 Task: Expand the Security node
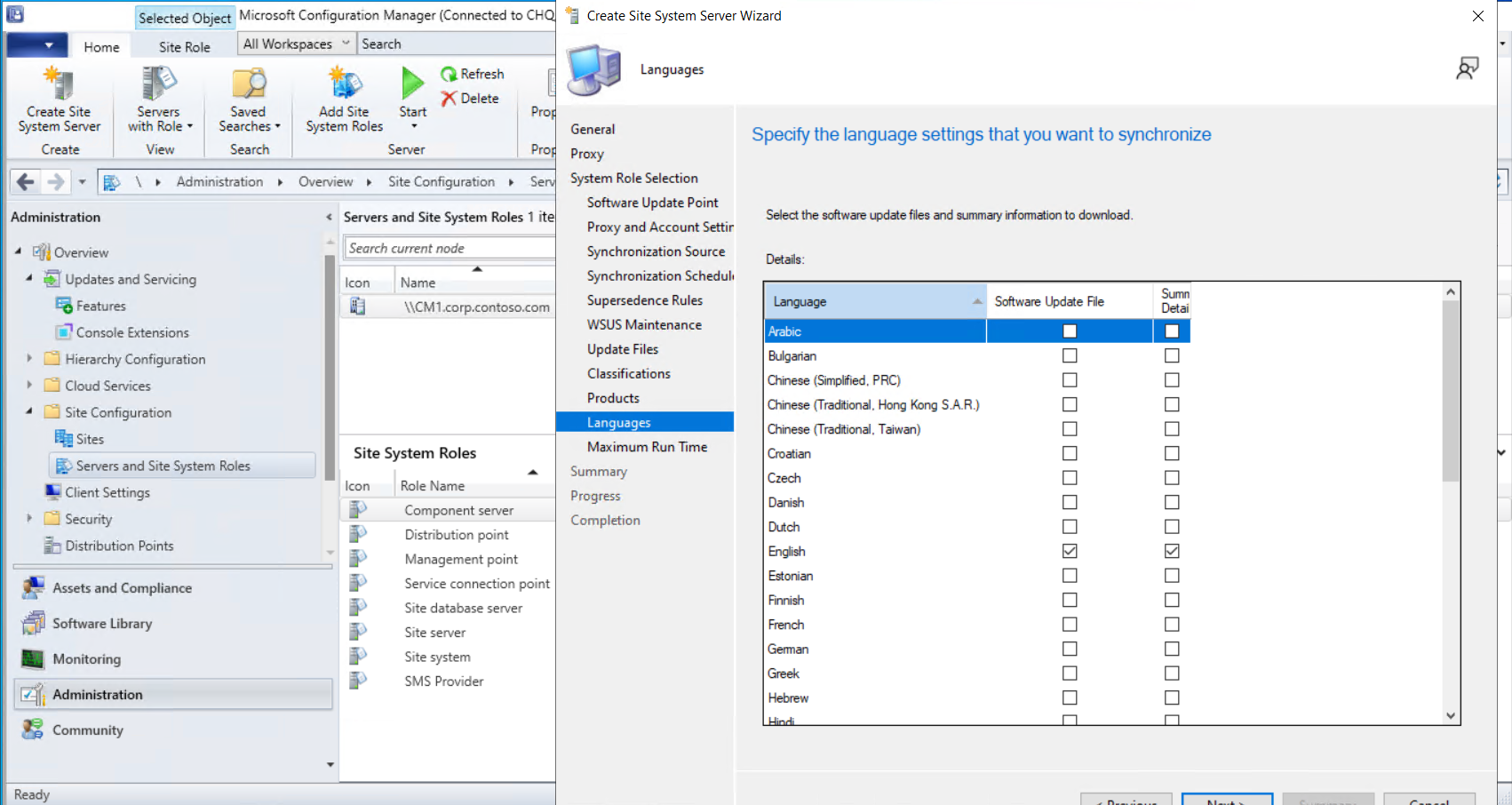(29, 518)
